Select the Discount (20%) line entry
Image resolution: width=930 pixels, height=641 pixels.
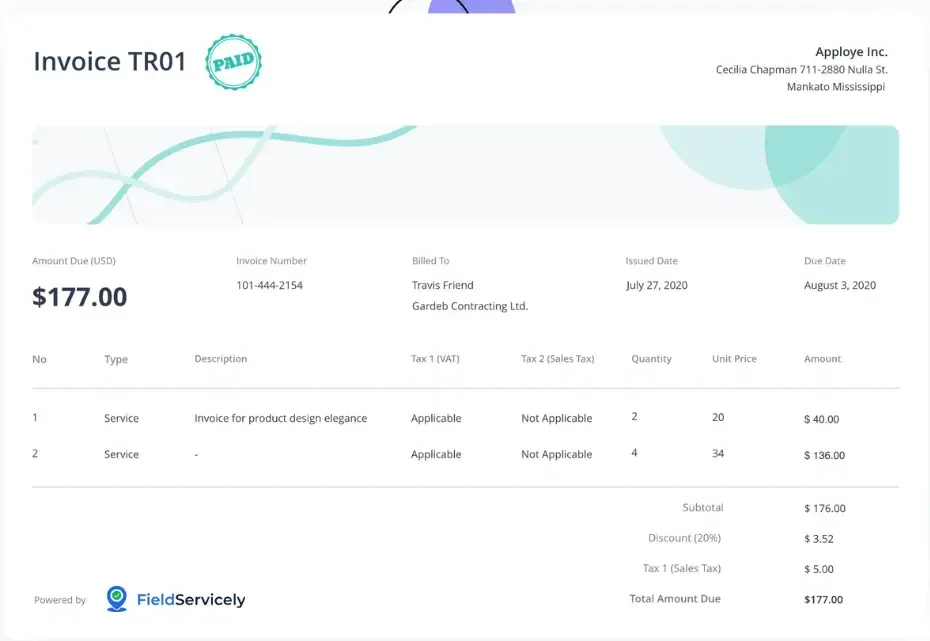[684, 538]
